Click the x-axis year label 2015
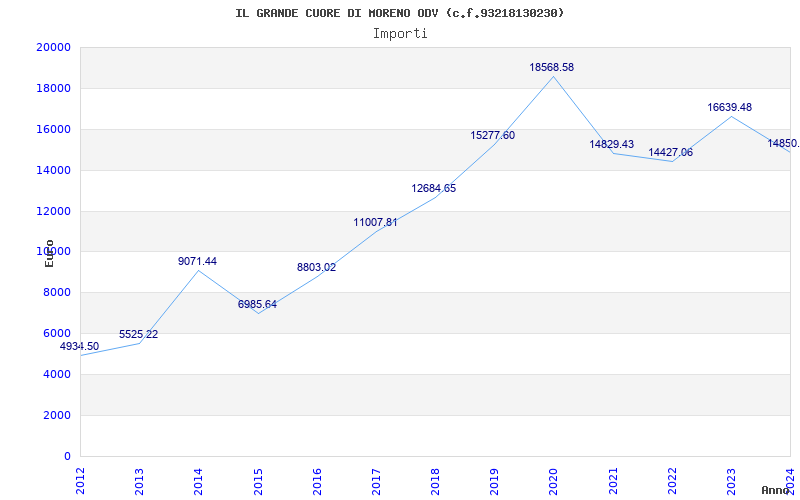Screen dimensions: 800x500 tap(258, 481)
